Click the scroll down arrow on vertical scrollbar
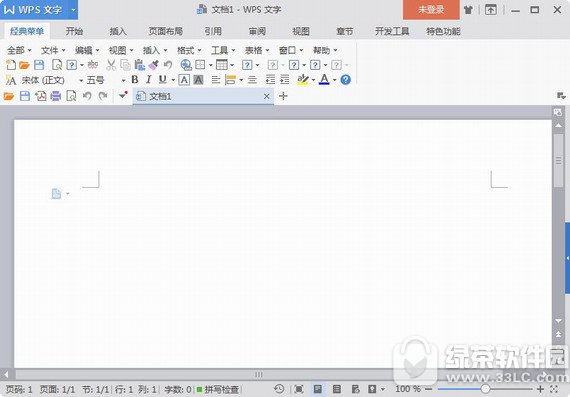This screenshot has height=397, width=570. pos(558,321)
